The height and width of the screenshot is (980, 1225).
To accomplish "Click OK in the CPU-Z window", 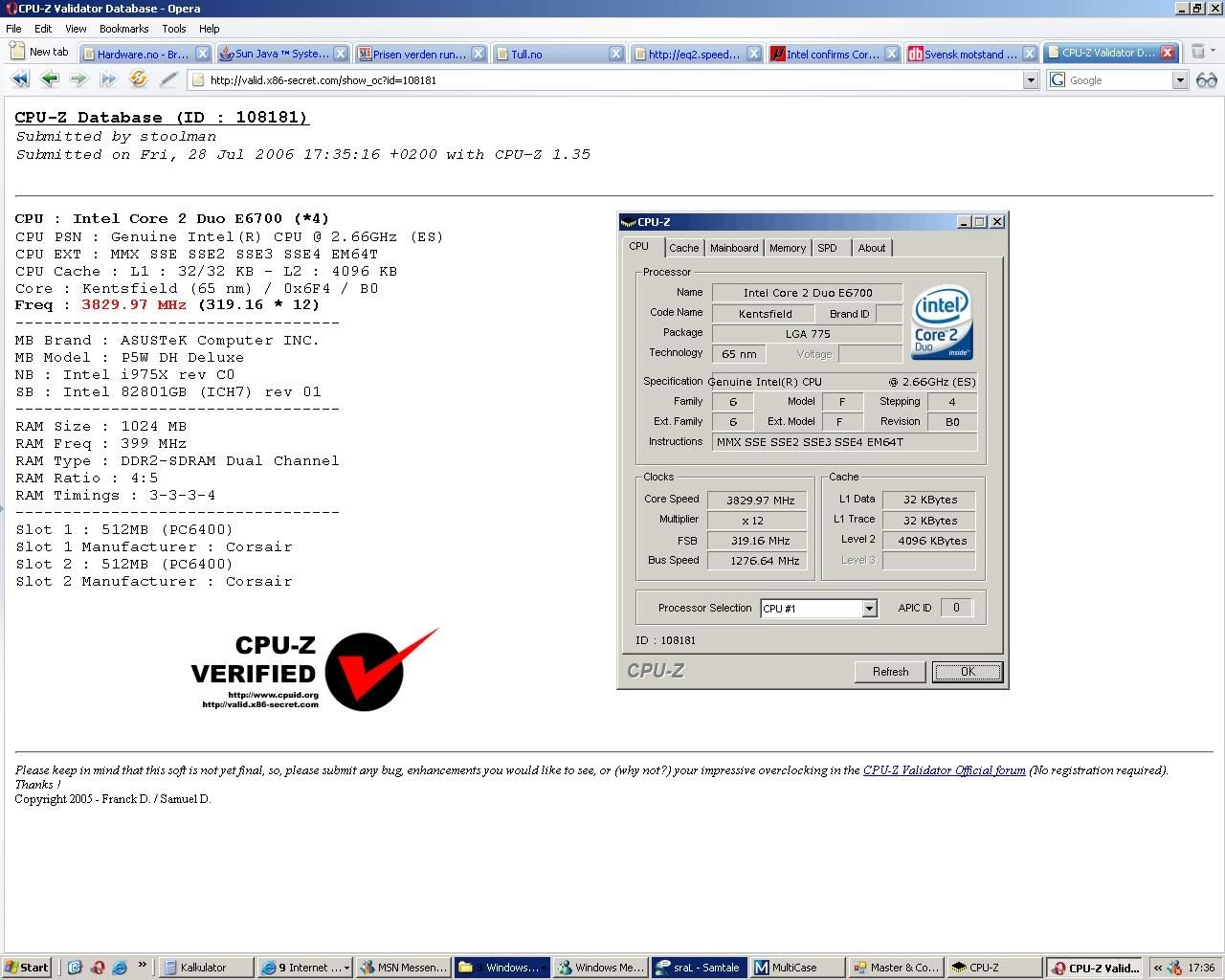I will [x=968, y=672].
